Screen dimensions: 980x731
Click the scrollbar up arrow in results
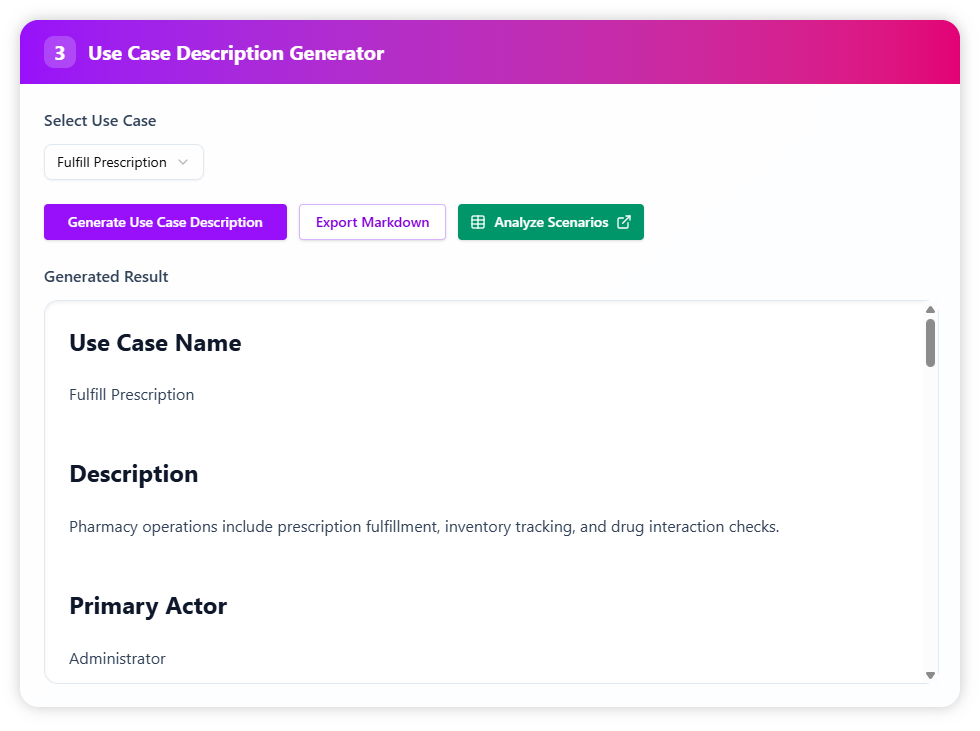click(930, 310)
